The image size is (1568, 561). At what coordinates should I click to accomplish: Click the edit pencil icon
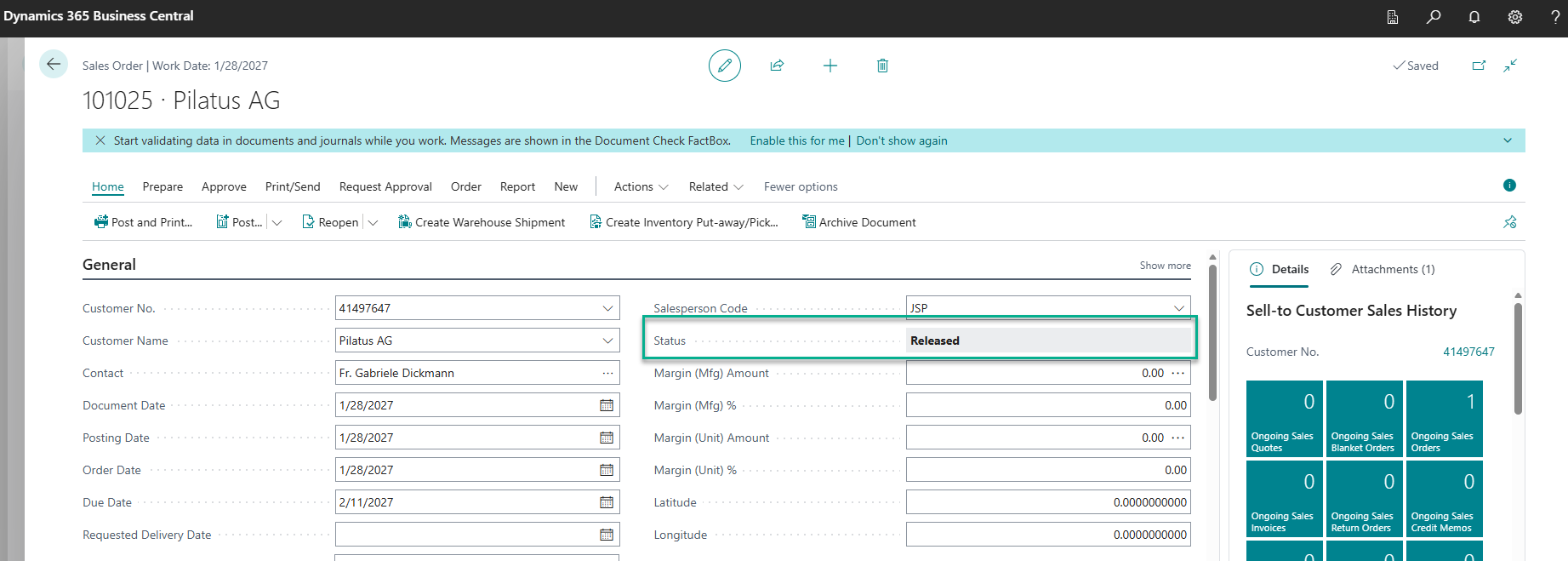click(x=725, y=66)
